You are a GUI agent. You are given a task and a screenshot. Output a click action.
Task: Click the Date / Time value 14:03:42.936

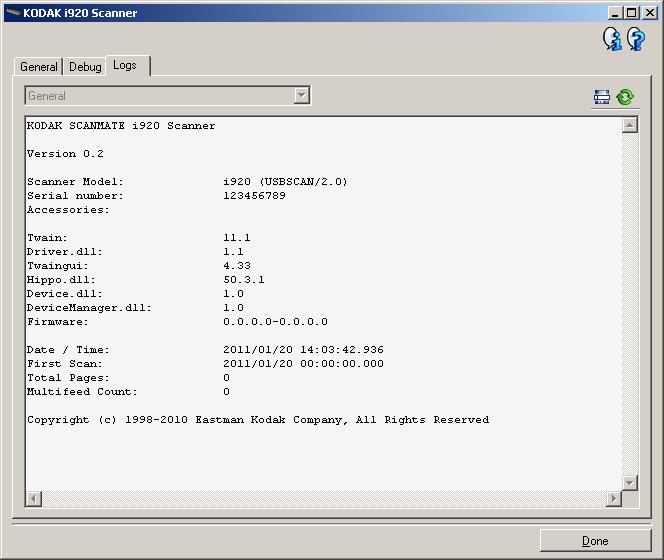342,349
